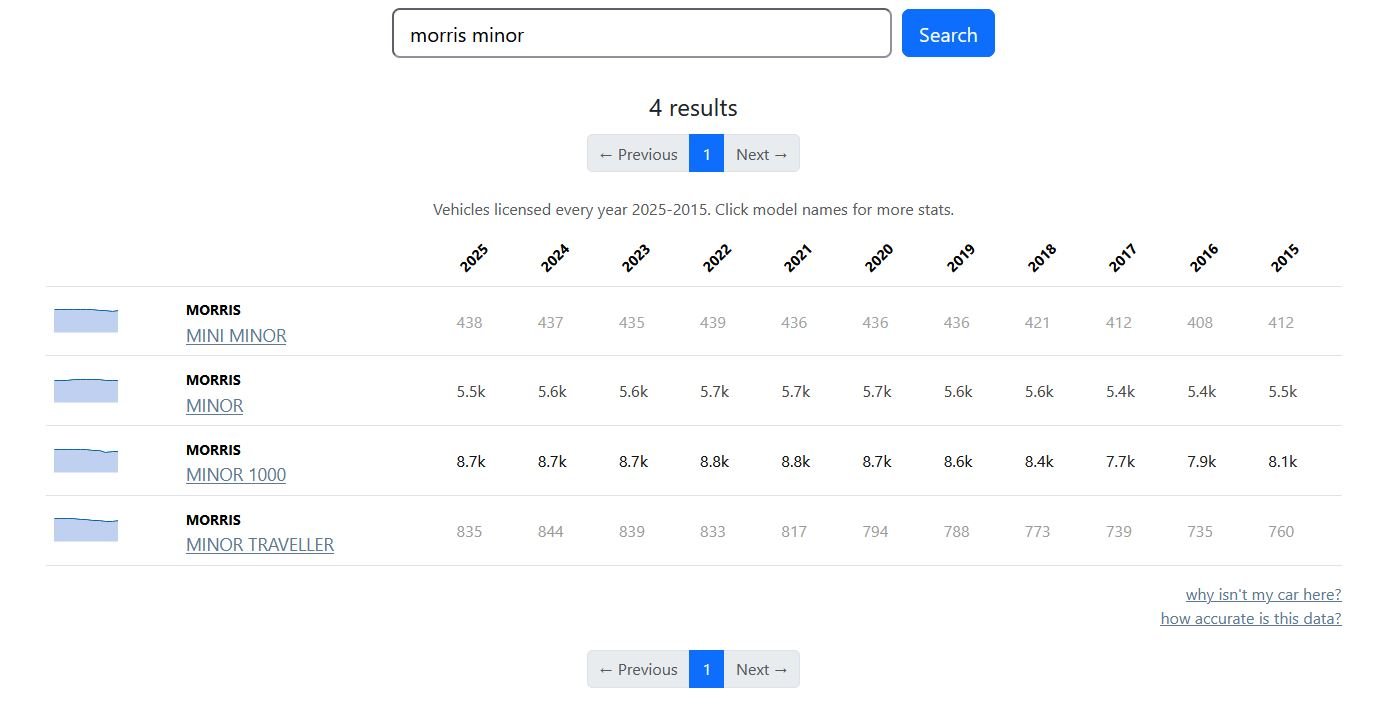Click MINOR TRAVELLER 2020 value 794

tap(875, 531)
